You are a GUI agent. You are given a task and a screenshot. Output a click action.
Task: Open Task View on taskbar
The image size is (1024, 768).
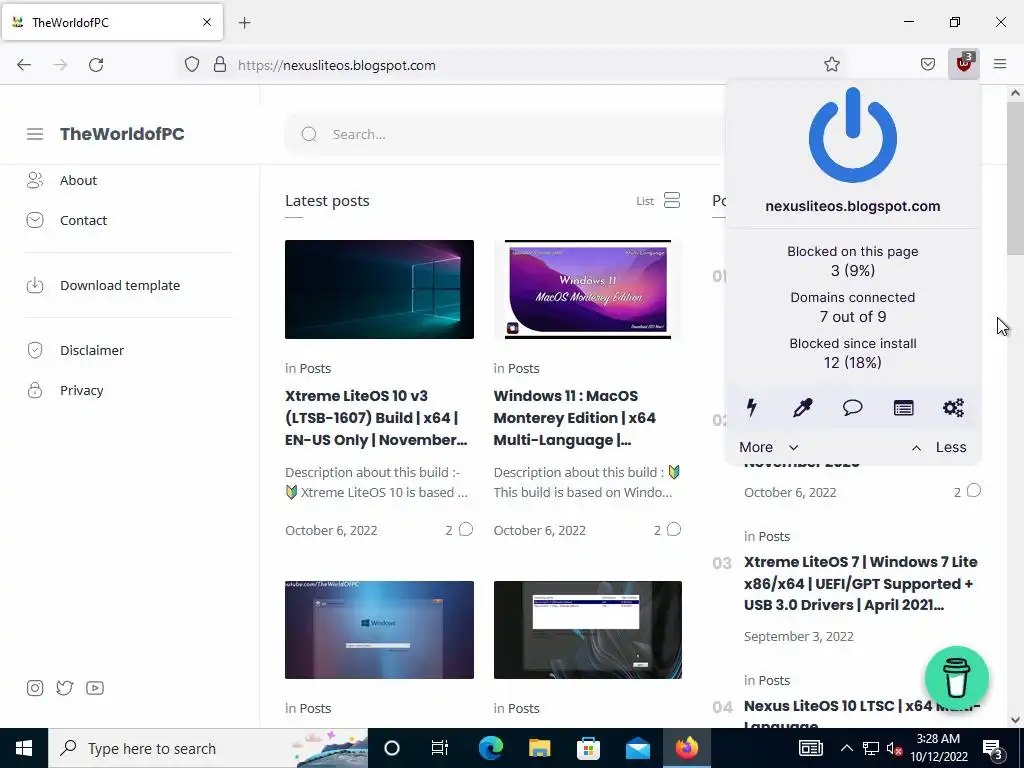440,748
